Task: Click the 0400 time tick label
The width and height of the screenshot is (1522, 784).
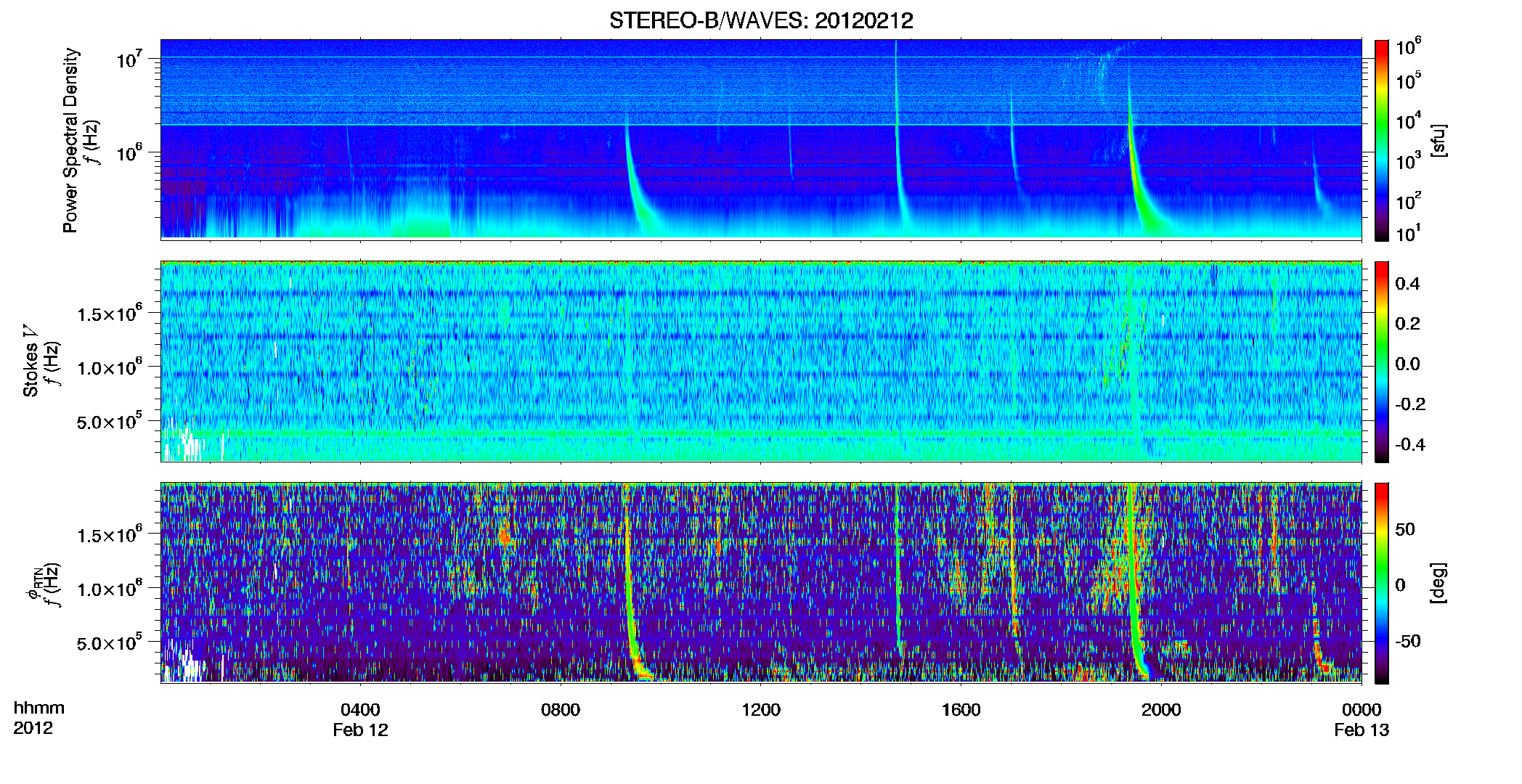Action: (x=360, y=709)
